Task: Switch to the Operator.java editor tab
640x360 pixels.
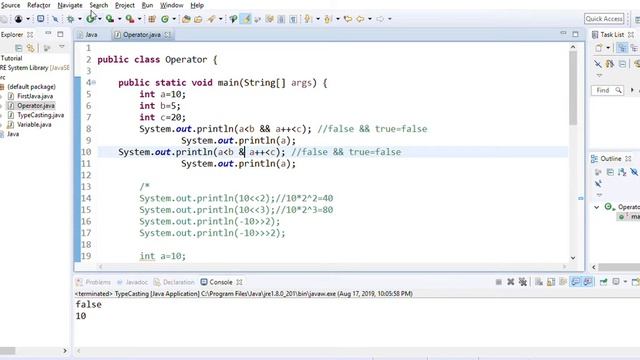Action: pyautogui.click(x=142, y=35)
